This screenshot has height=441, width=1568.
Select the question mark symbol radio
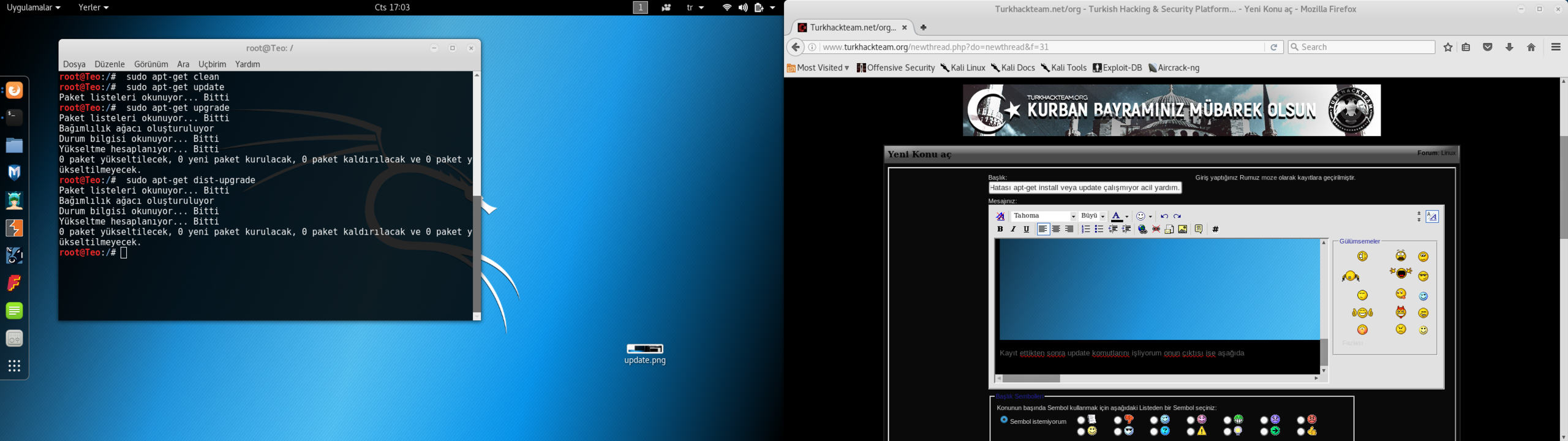tap(1154, 432)
